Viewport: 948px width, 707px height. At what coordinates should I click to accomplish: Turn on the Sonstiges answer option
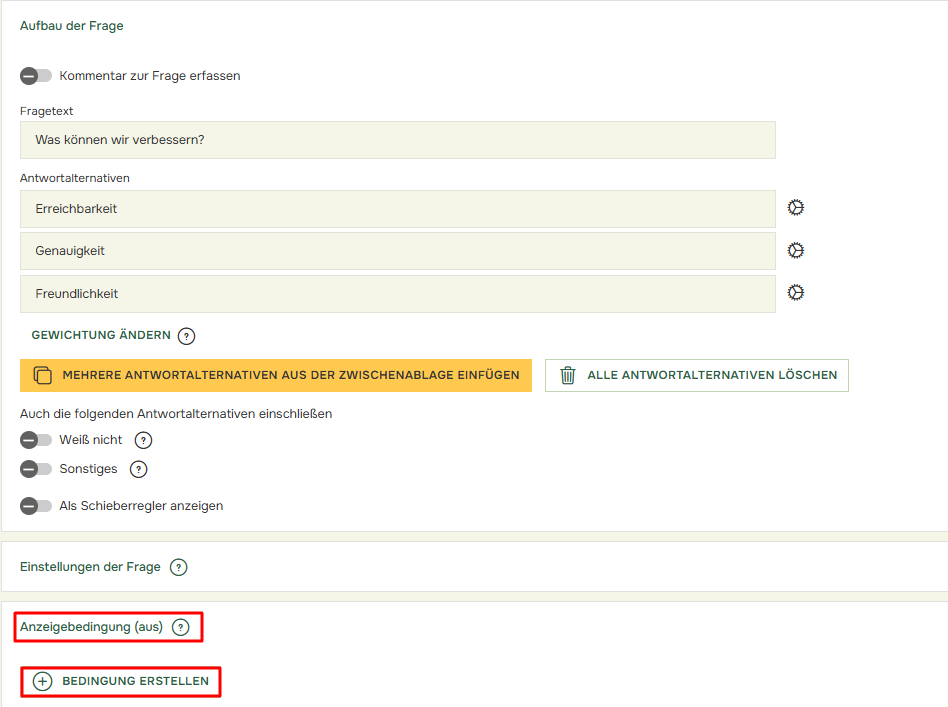click(36, 469)
